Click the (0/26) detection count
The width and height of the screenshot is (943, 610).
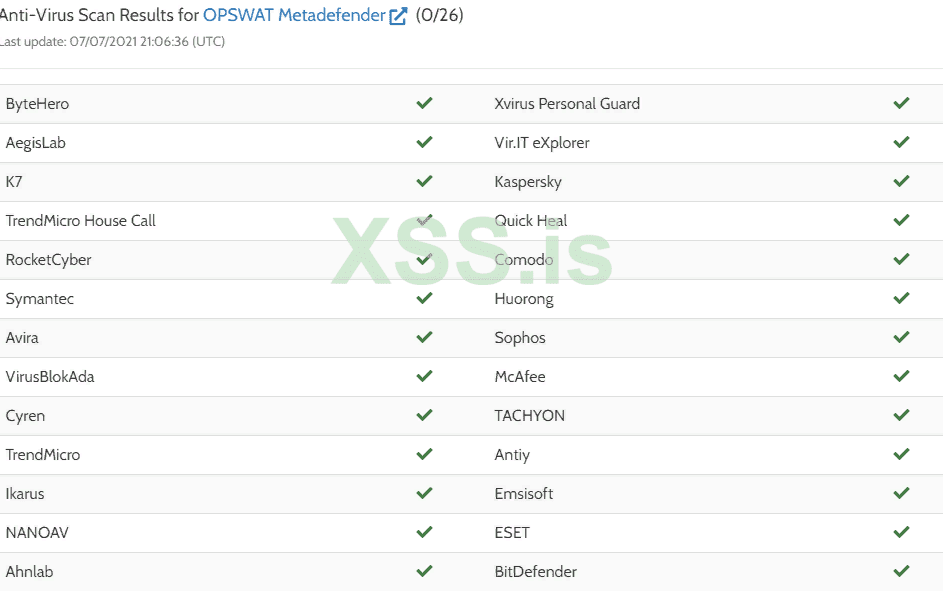[440, 15]
